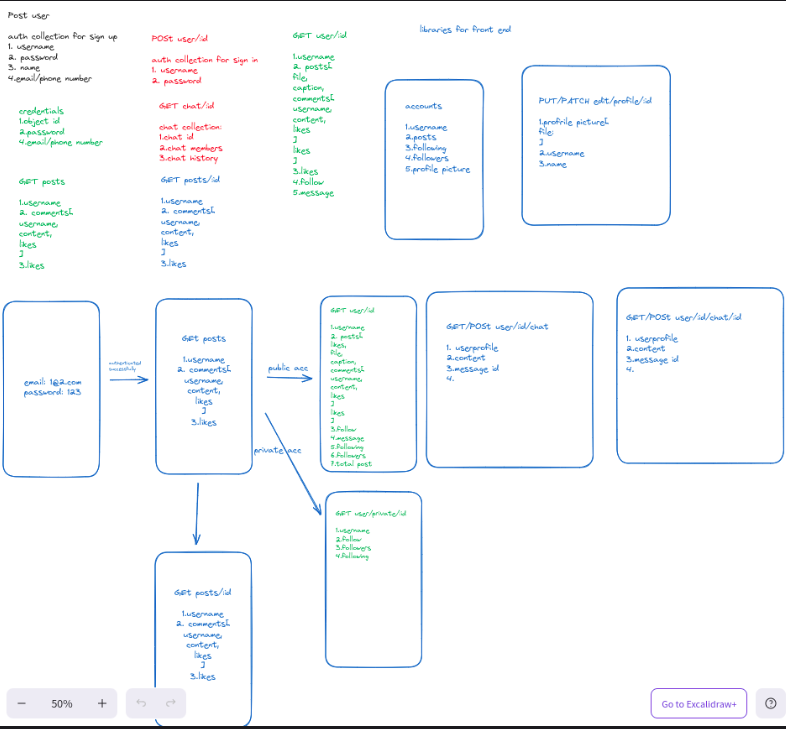Select the green 'GET user/private/id' text
This screenshot has width=786, height=729.
(371, 512)
